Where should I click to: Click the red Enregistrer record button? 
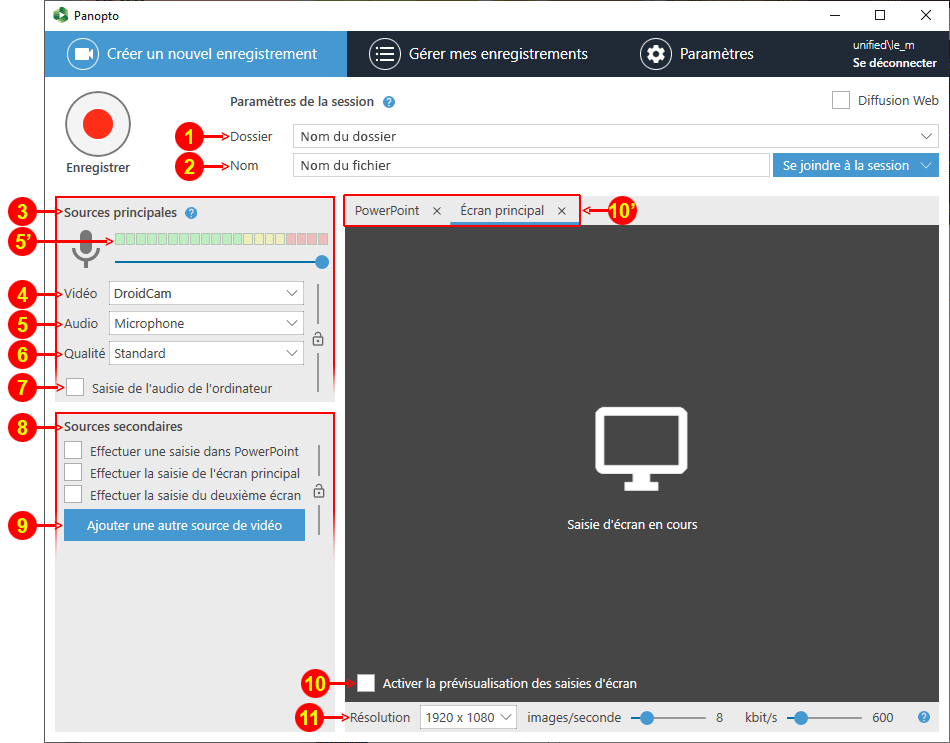pos(98,124)
